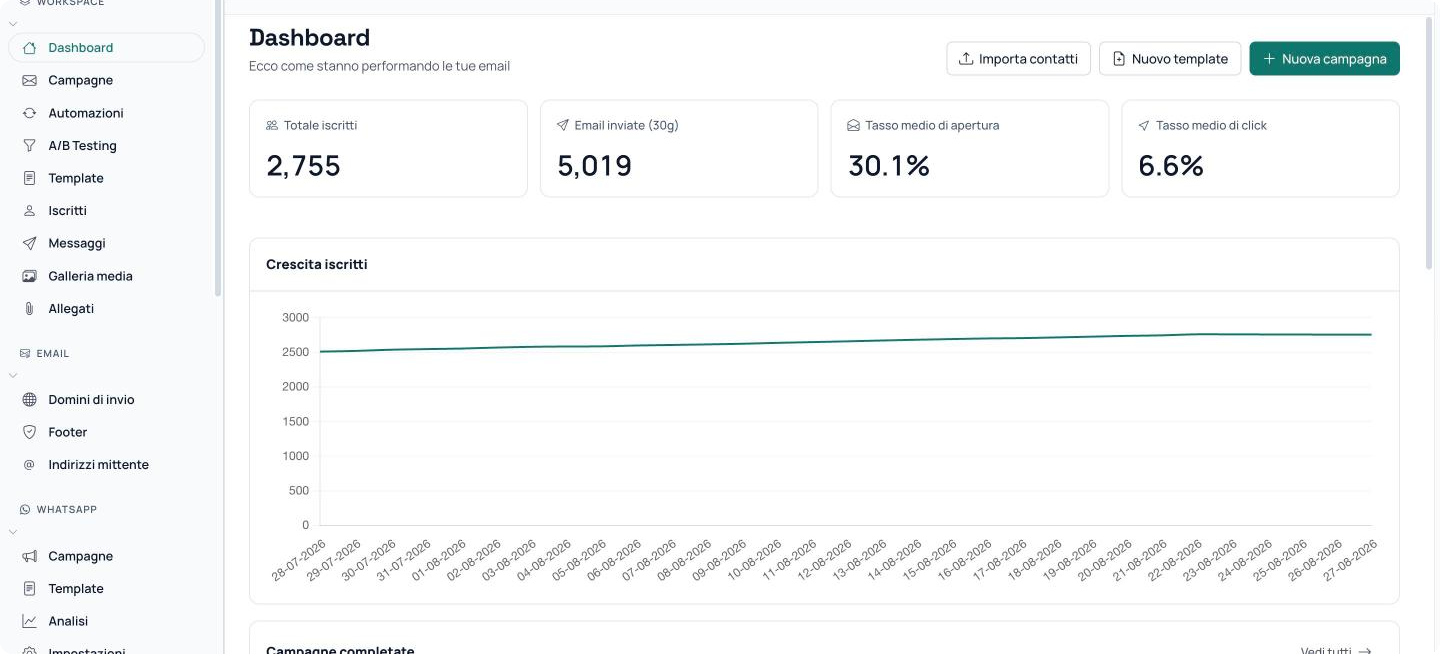Click the 2,755 total subscribers value
Image resolution: width=1440 pixels, height=654 pixels.
(x=303, y=166)
